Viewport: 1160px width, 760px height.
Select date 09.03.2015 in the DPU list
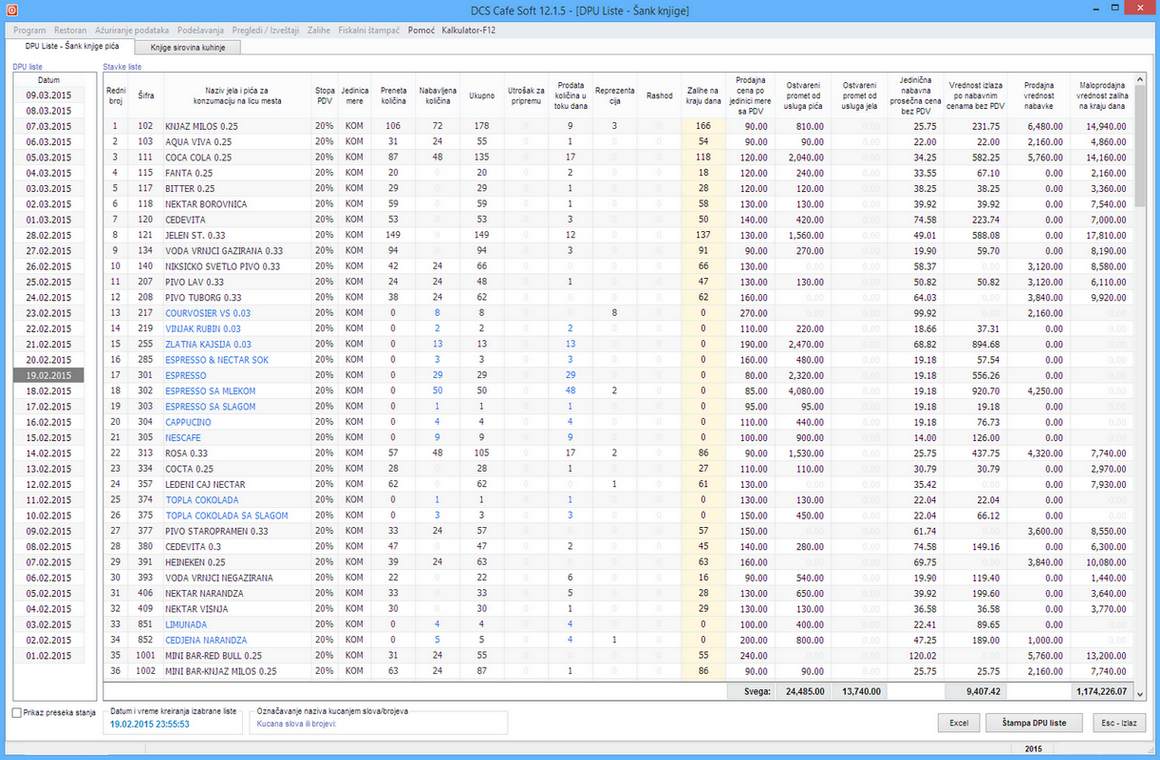coord(48,95)
